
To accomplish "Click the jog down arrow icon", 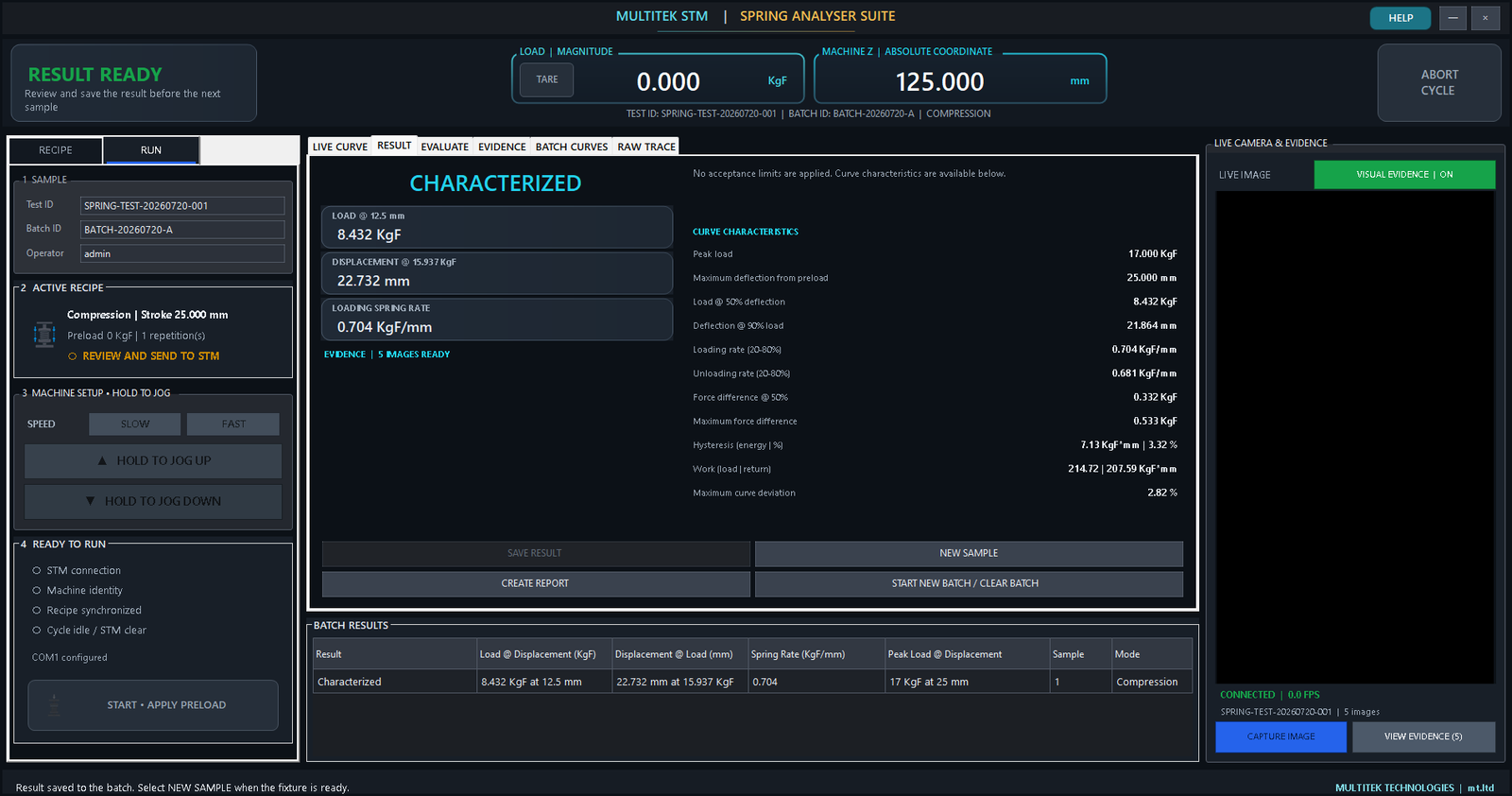I will [x=90, y=501].
